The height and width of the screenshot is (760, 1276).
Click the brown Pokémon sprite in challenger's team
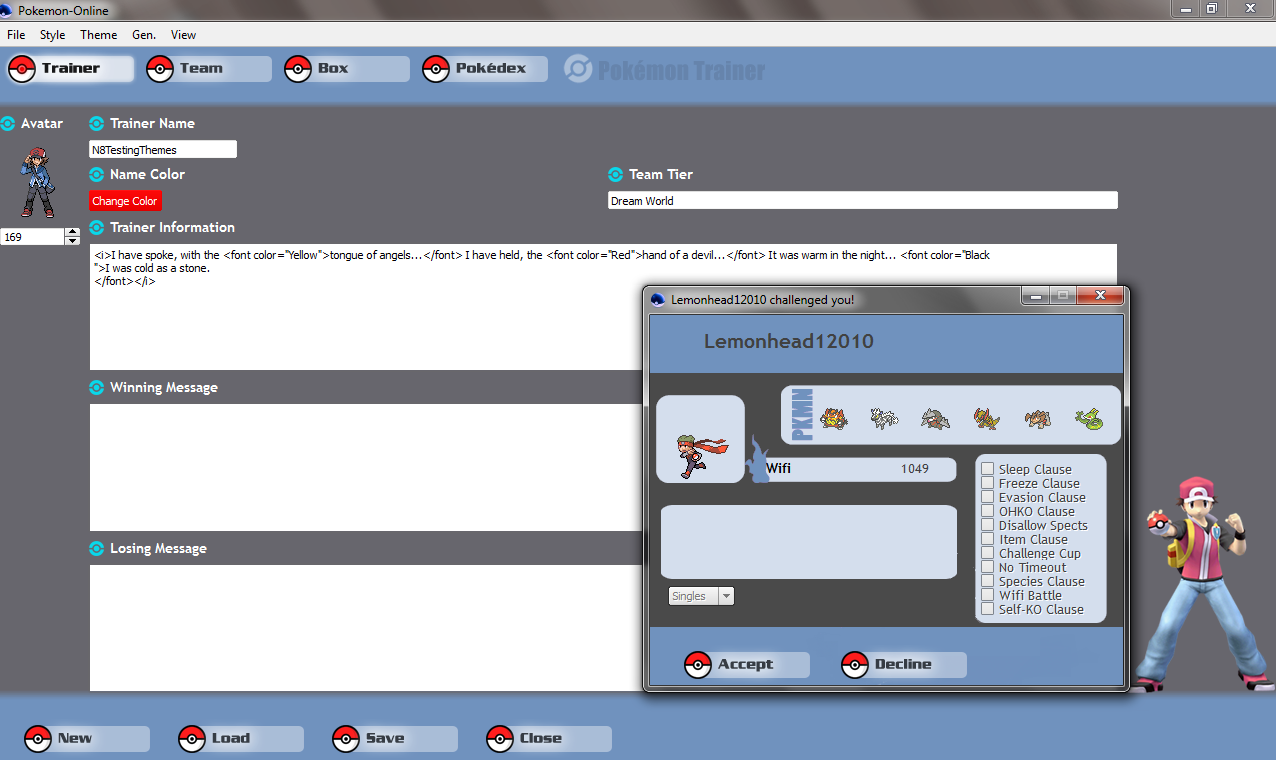1038,418
